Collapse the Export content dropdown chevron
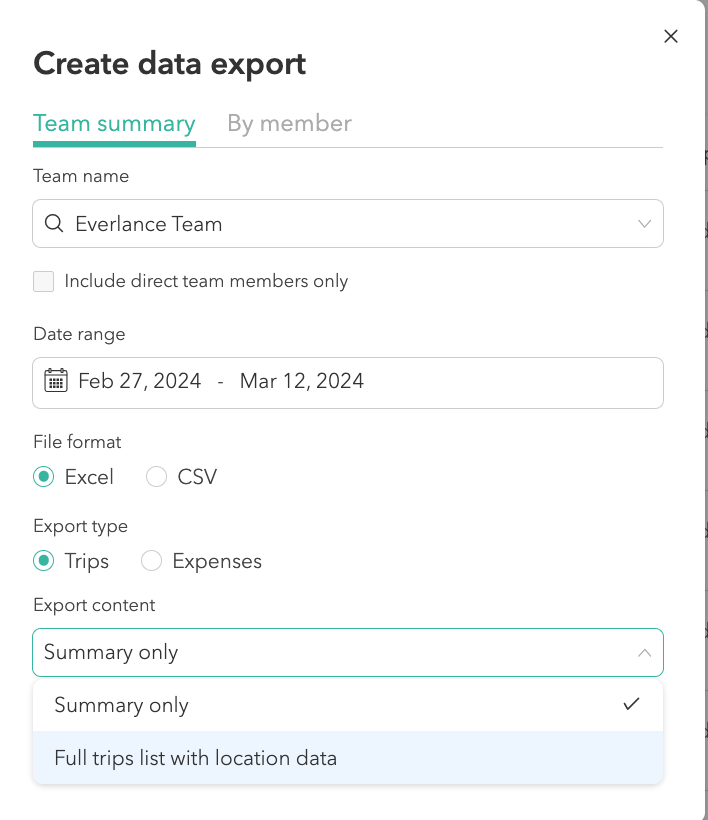The width and height of the screenshot is (708, 820). pyautogui.click(x=645, y=653)
